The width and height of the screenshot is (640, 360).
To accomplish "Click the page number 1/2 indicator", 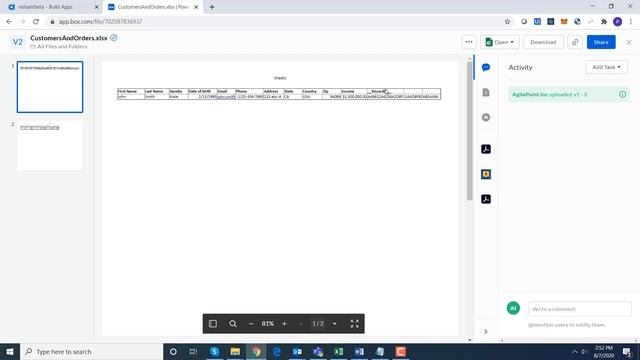I will click(x=318, y=324).
